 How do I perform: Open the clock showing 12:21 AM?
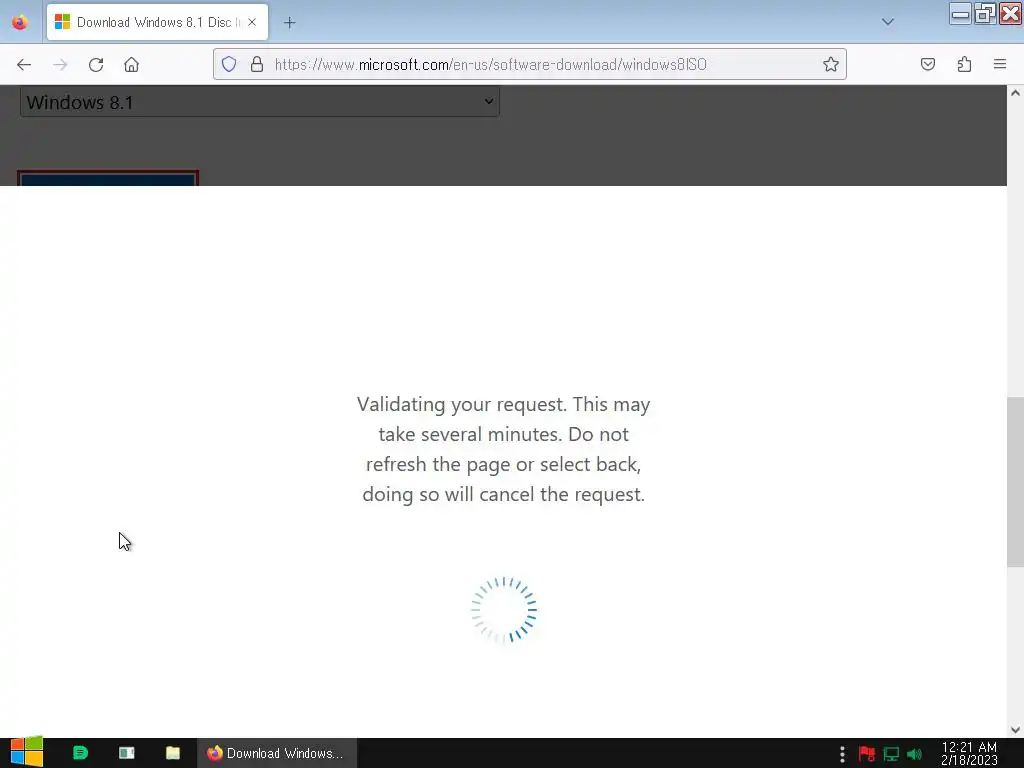pyautogui.click(x=969, y=754)
